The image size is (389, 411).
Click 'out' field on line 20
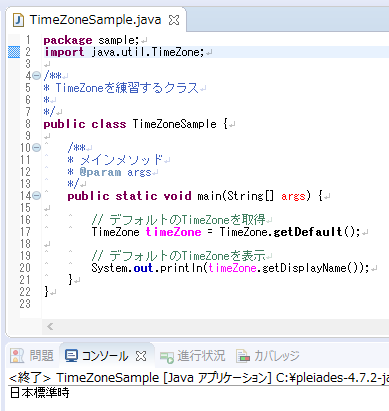pos(143,268)
